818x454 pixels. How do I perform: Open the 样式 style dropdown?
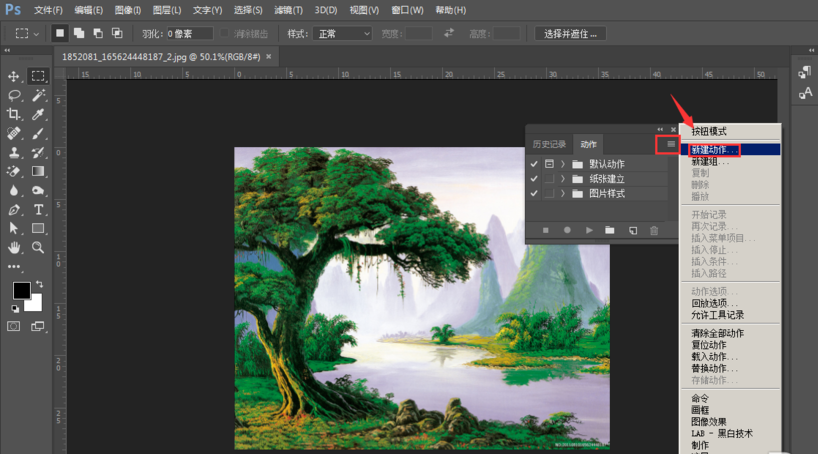click(x=342, y=34)
